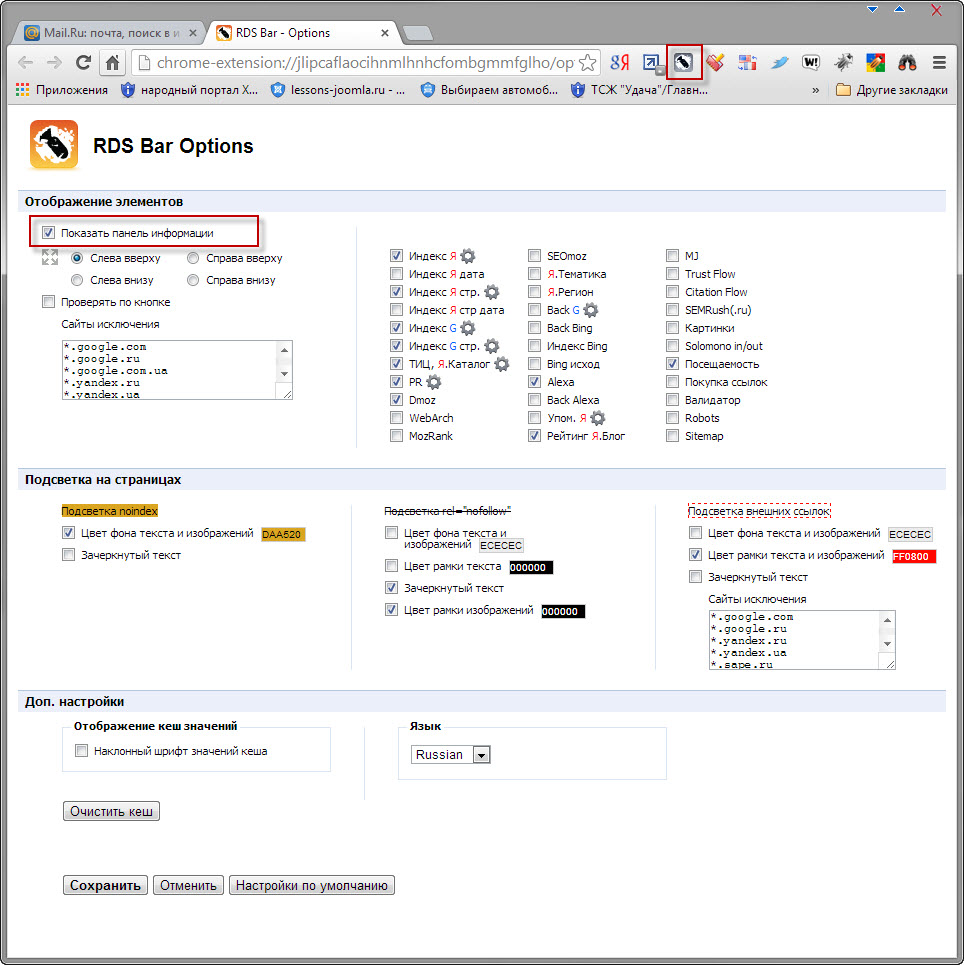Check the Sitemap parameter
This screenshot has width=964, height=965.
(672, 436)
